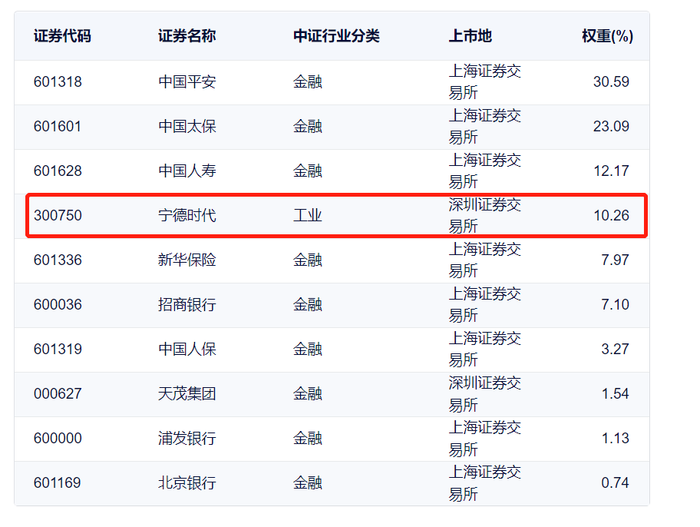The height and width of the screenshot is (527, 700).
Task: Click the 证券代码 column header
Action: 62,36
